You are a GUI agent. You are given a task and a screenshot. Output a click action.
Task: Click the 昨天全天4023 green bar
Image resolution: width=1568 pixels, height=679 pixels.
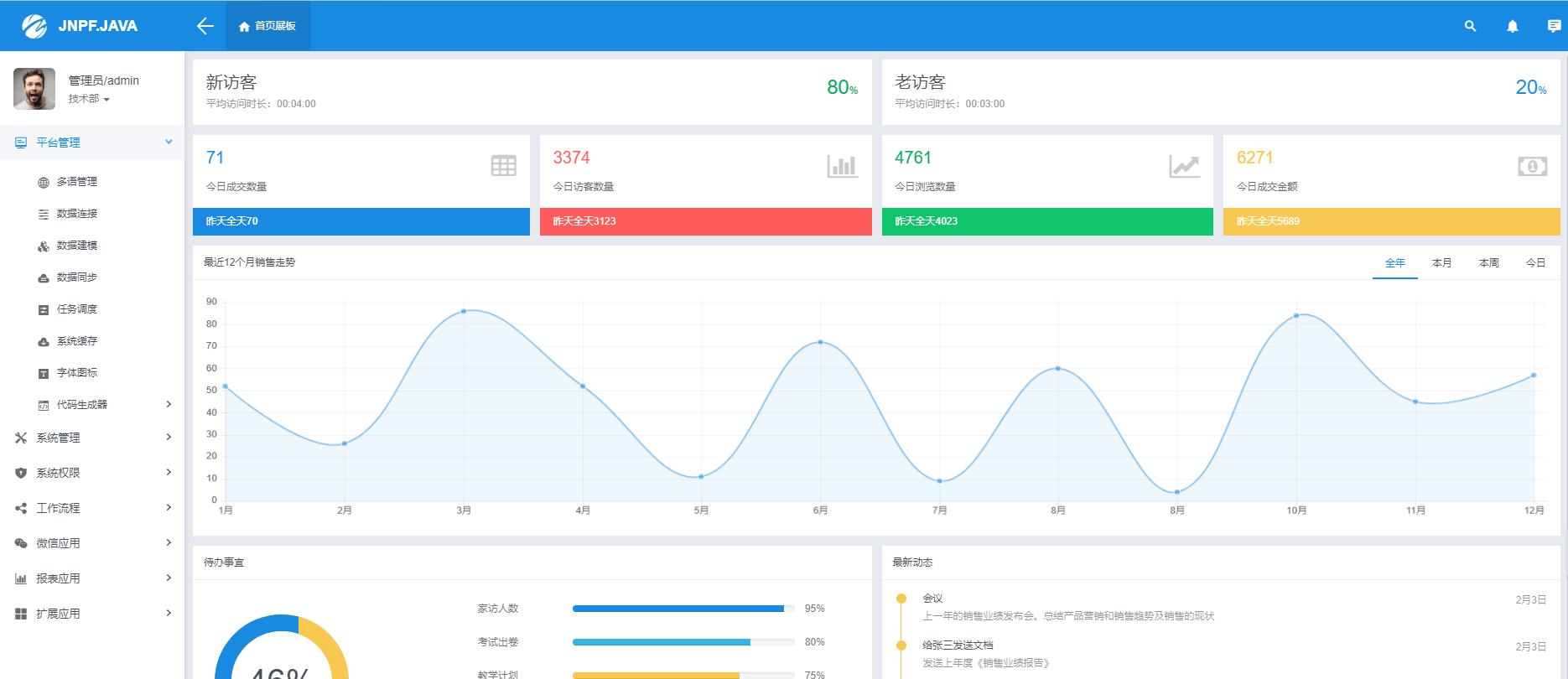(1047, 221)
